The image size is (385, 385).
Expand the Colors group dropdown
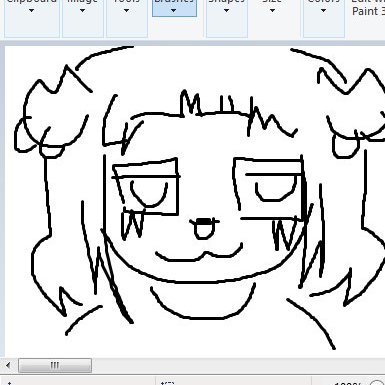323,11
